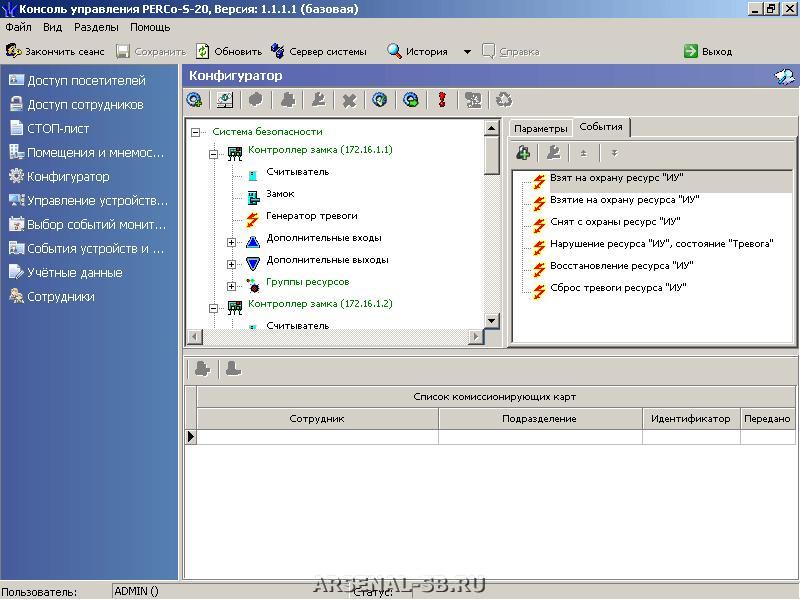Click the device tree scroll down arrow
The height and width of the screenshot is (600, 800).
491,320
